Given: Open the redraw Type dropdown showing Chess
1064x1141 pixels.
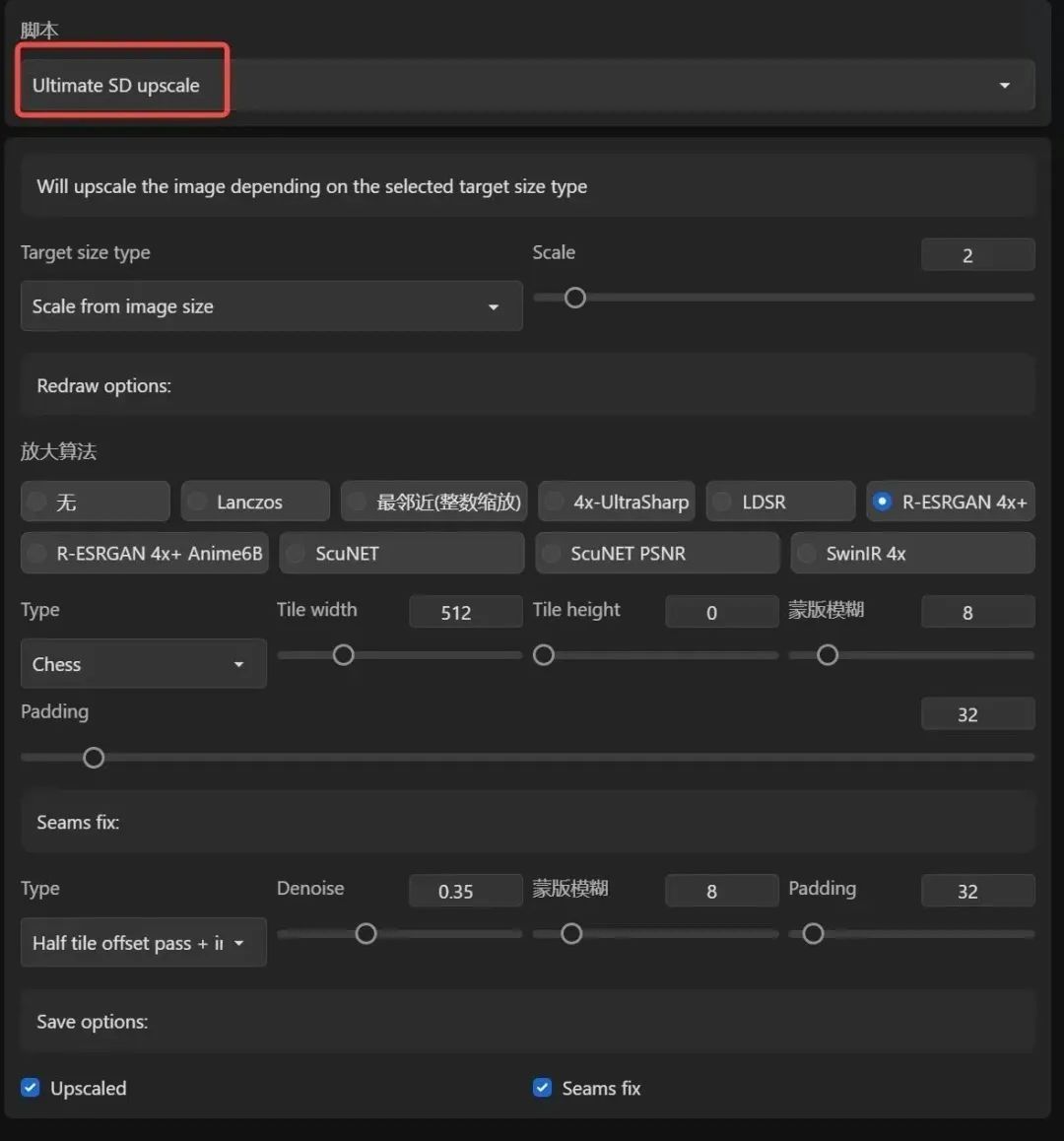Looking at the screenshot, I should tap(144, 664).
